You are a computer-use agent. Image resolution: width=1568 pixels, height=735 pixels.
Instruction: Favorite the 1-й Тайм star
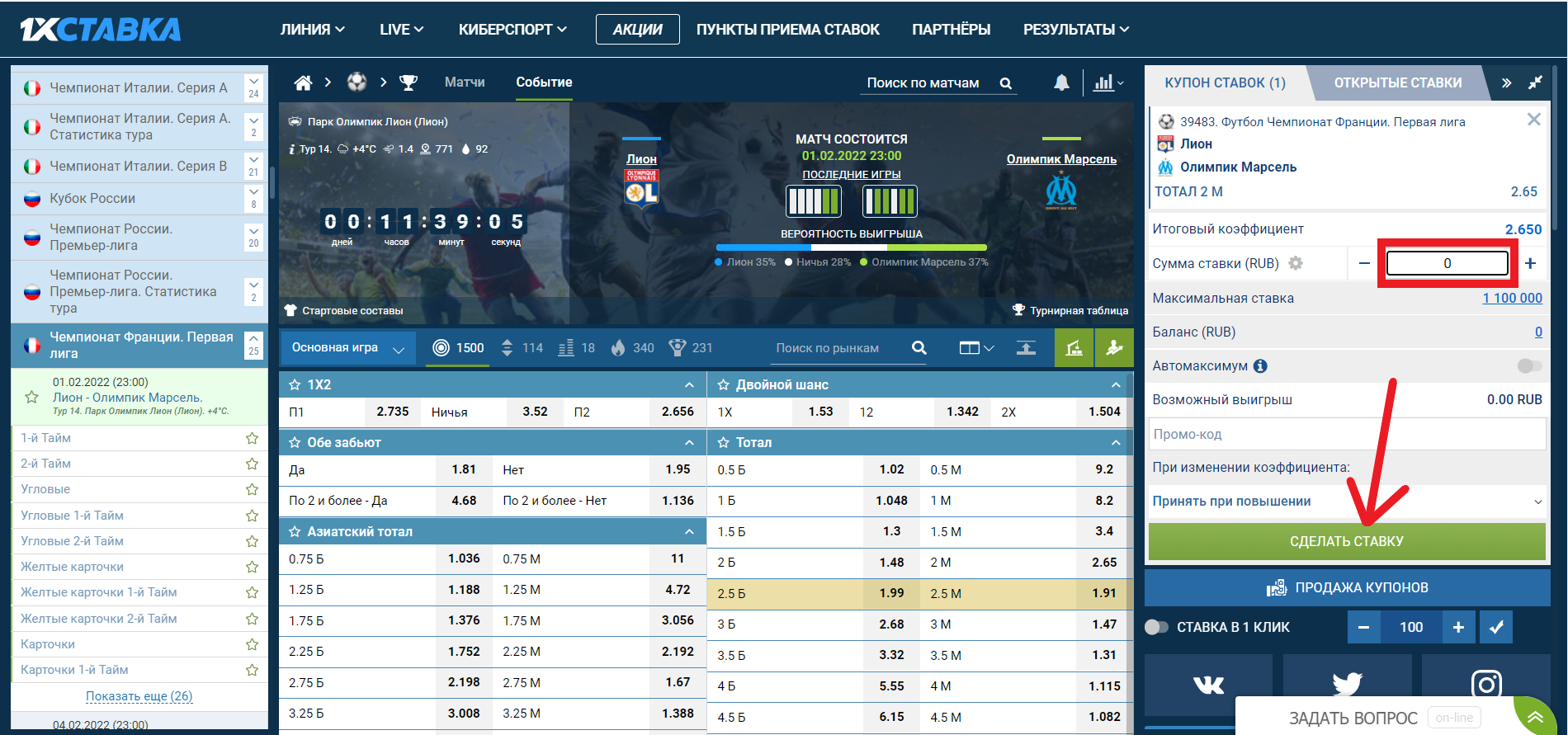coord(253,438)
